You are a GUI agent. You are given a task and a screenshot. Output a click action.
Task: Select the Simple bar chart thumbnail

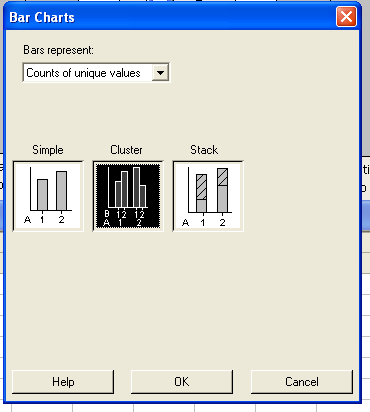point(48,196)
